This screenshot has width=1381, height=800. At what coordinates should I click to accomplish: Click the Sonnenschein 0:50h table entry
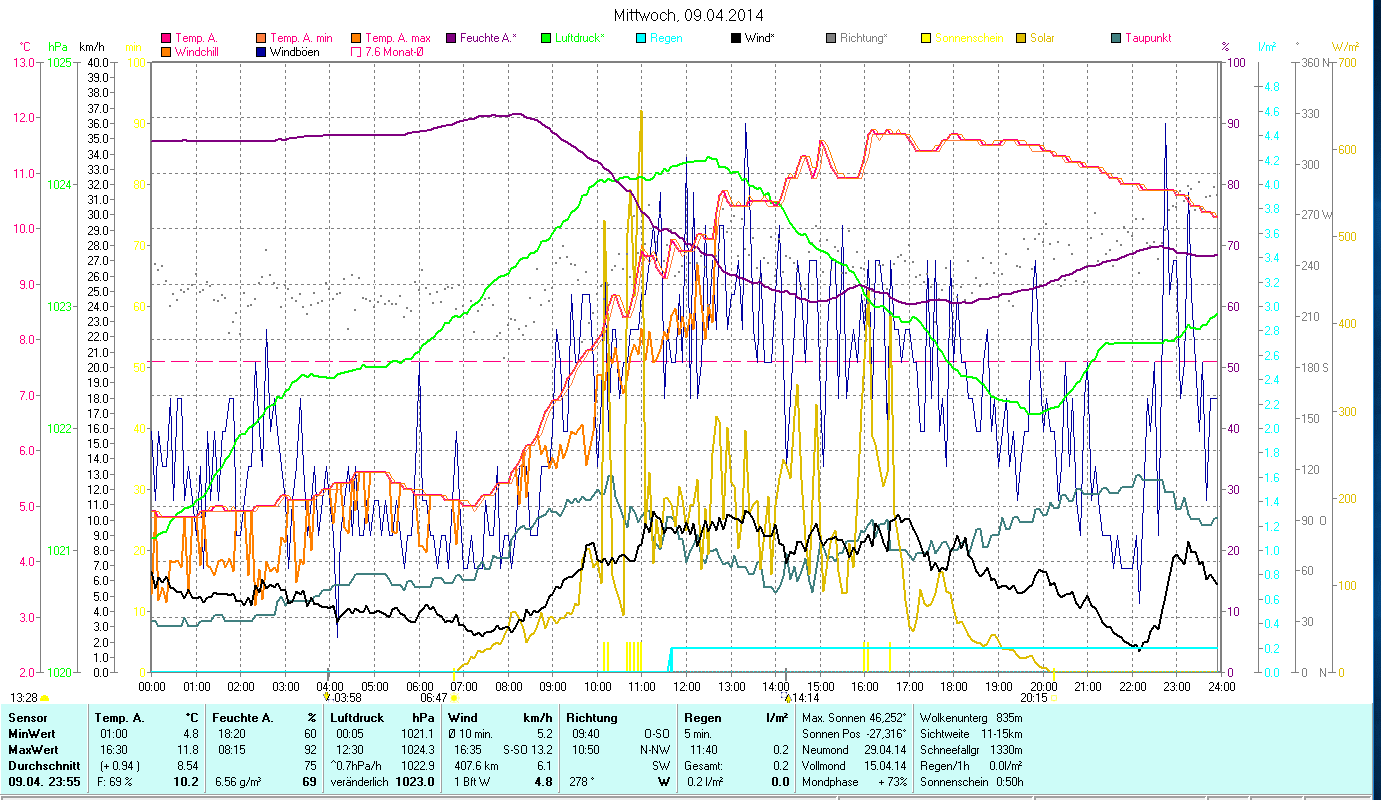971,781
